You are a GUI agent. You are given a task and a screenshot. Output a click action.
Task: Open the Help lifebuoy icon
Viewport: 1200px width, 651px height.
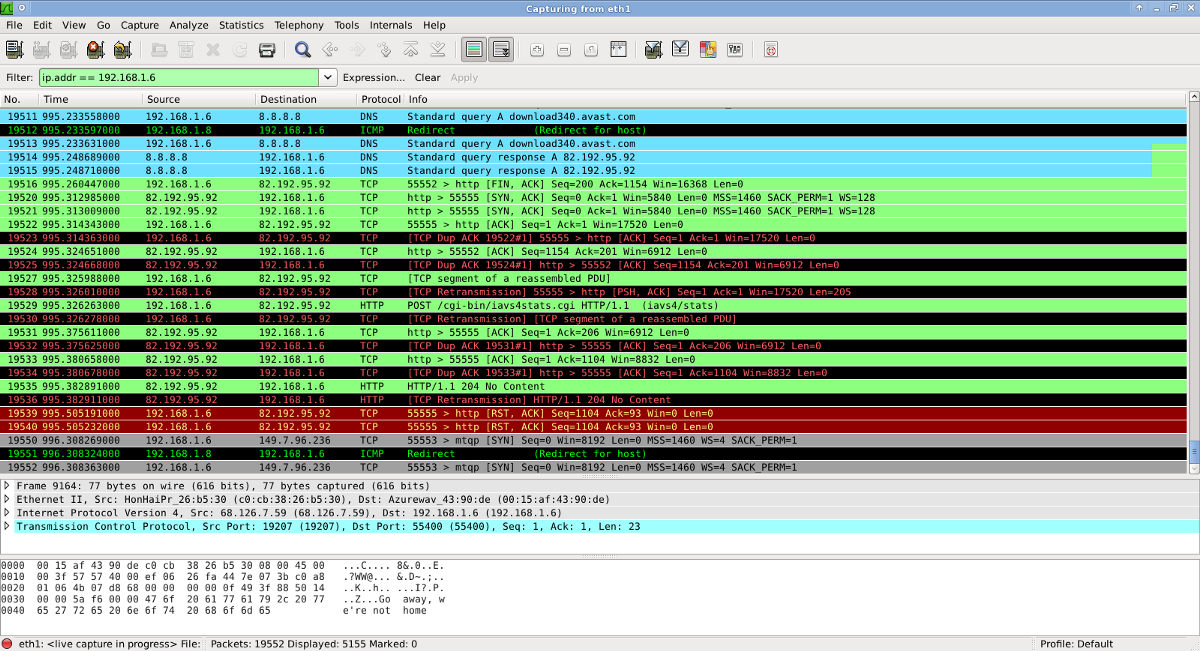point(771,49)
